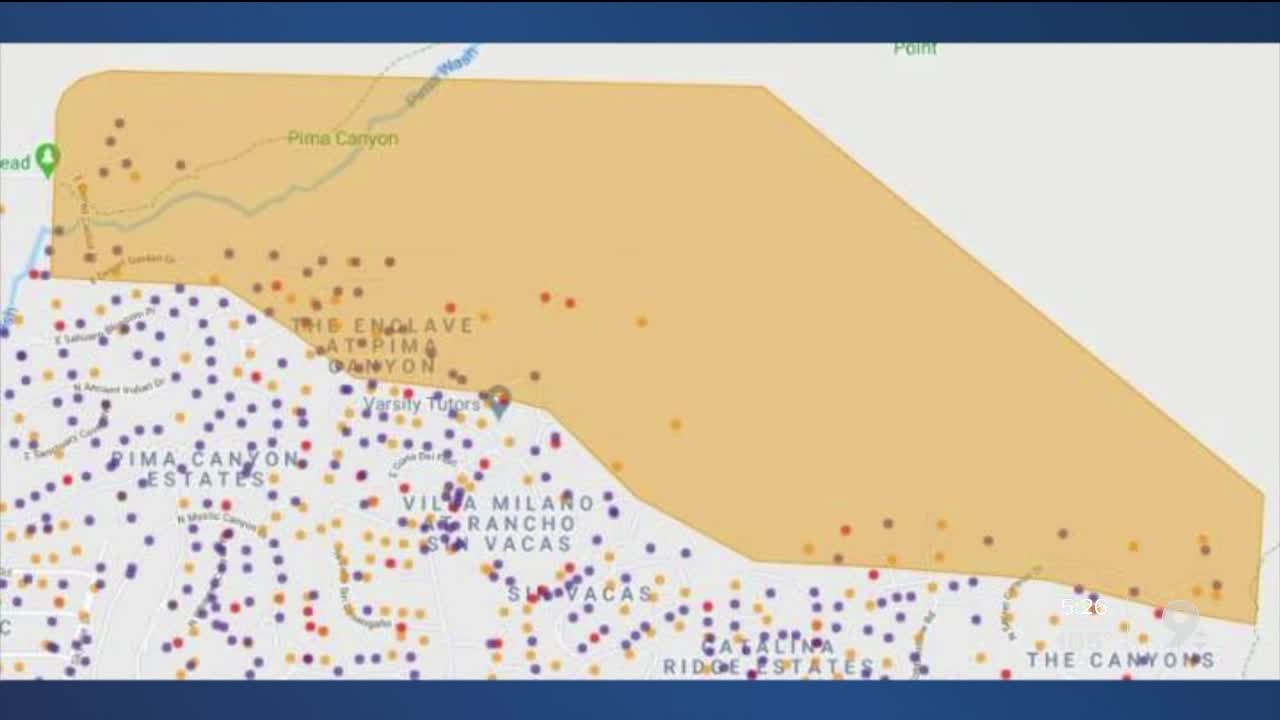Open the Villa Milano Rancho Sin Vacas label
1280x720 pixels.
pyautogui.click(x=499, y=523)
